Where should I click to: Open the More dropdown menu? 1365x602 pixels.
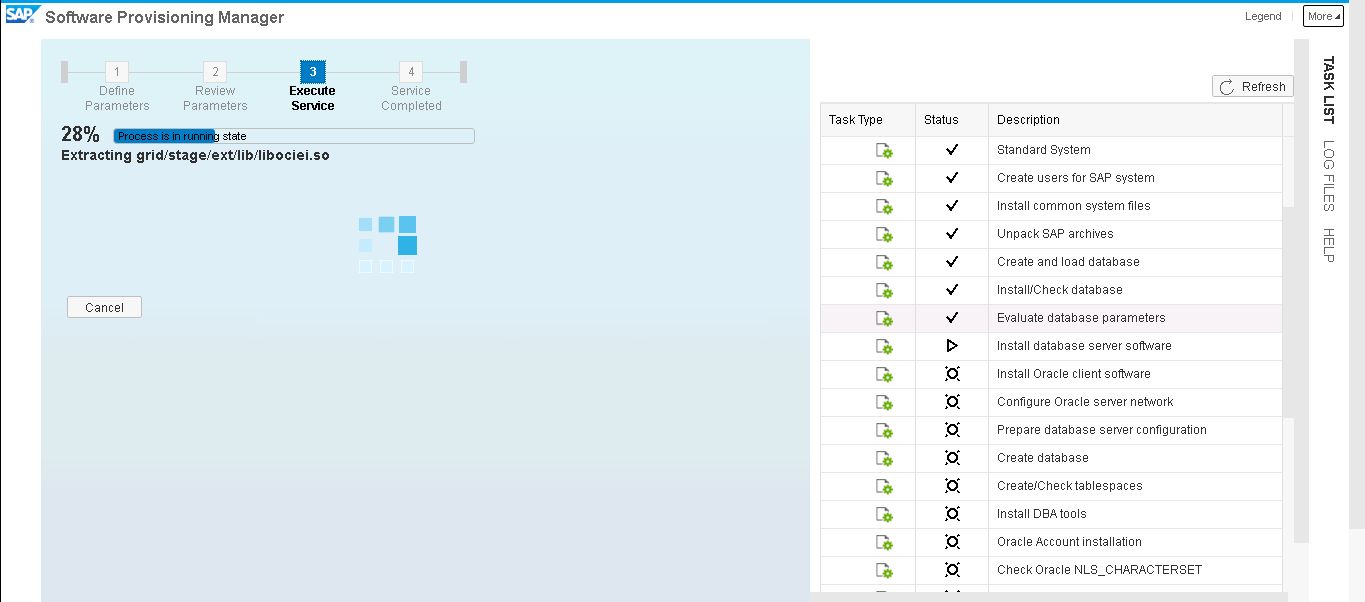pyautogui.click(x=1323, y=16)
